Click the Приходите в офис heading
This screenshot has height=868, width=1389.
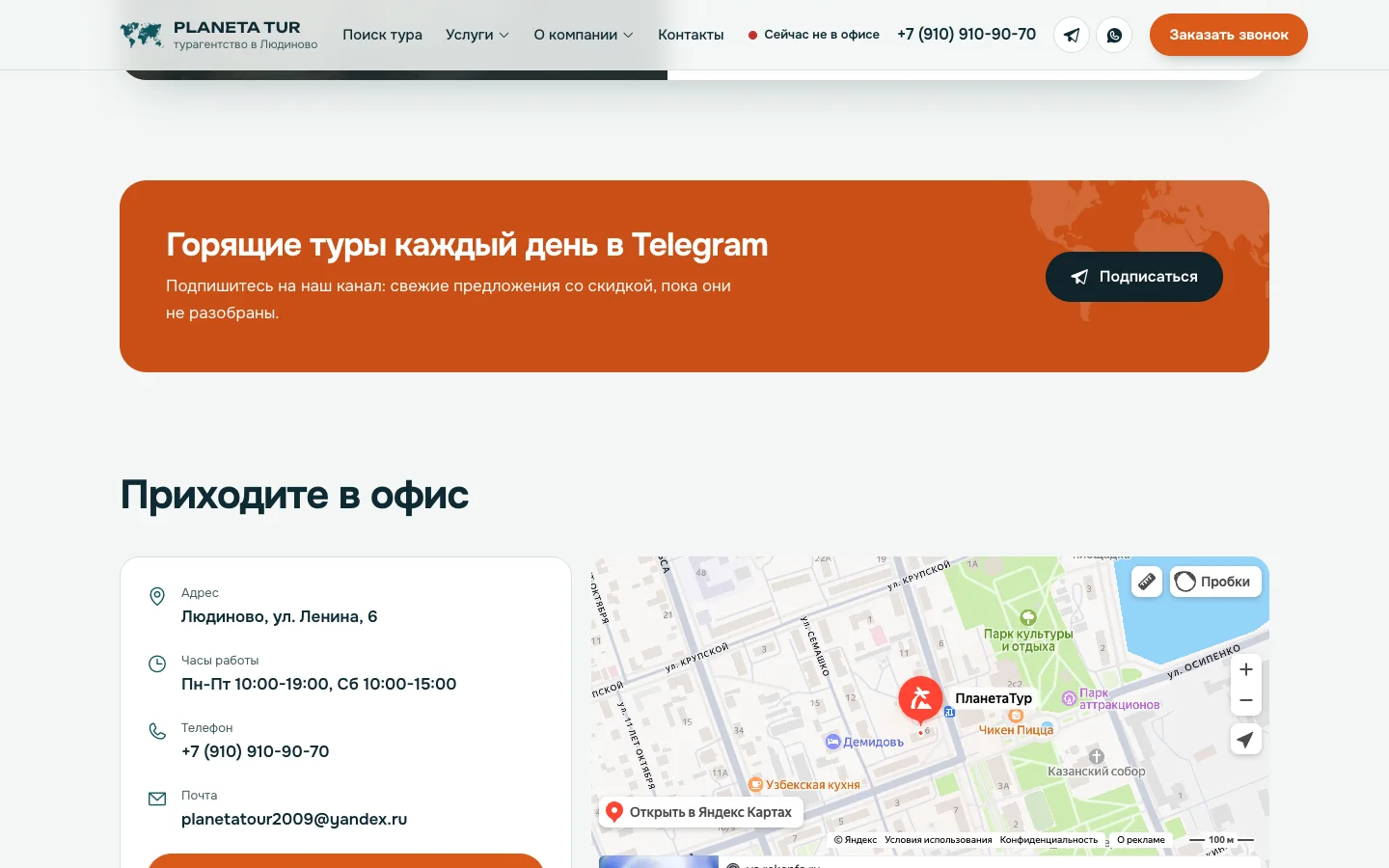pyautogui.click(x=294, y=495)
